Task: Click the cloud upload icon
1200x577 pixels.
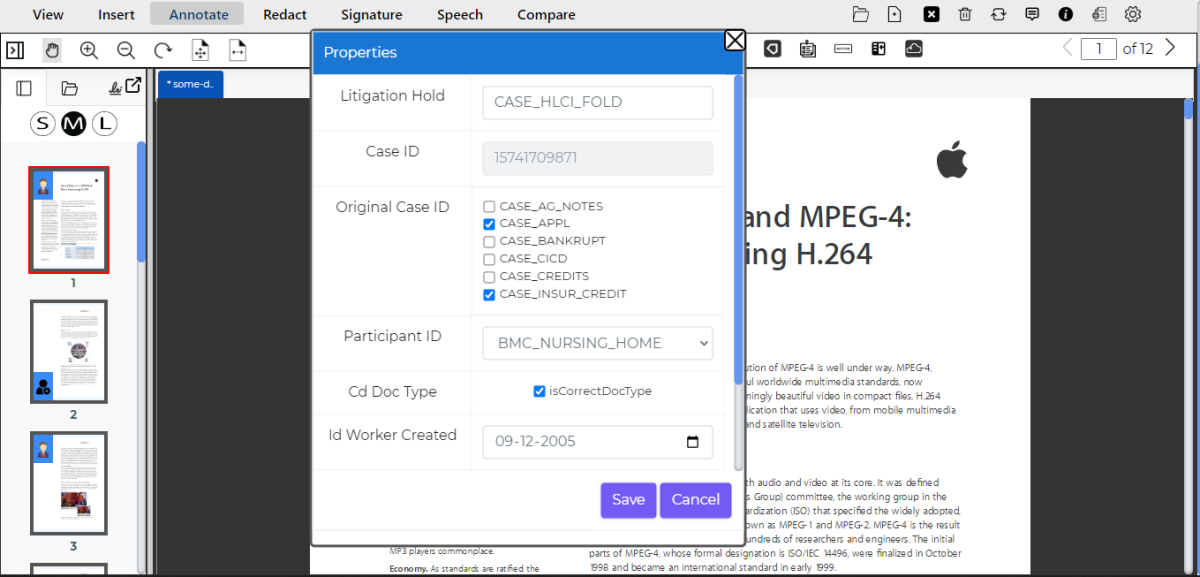Action: 913,49
